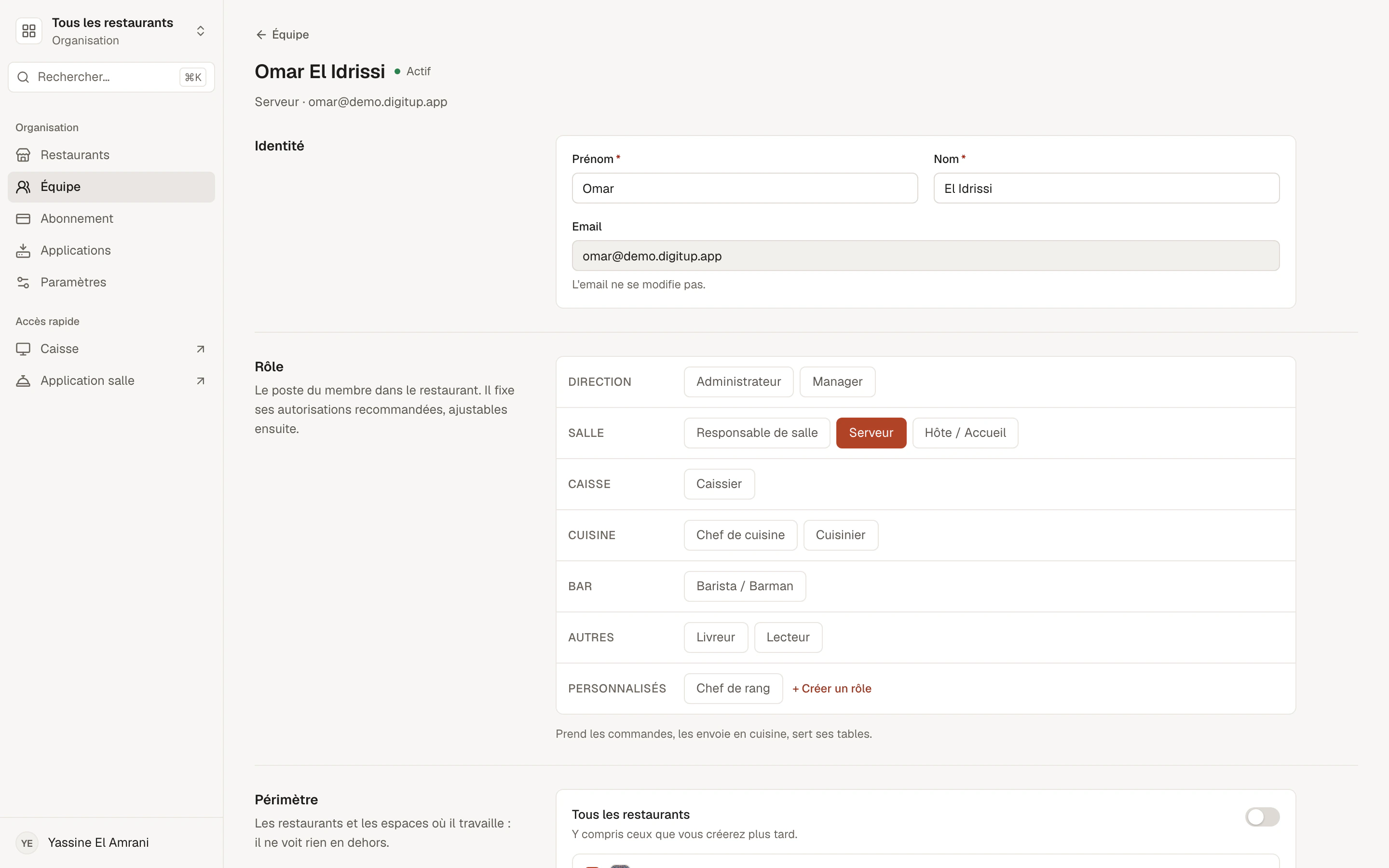Click the Nom input field
Viewport: 1389px width, 868px height.
pyautogui.click(x=1106, y=188)
